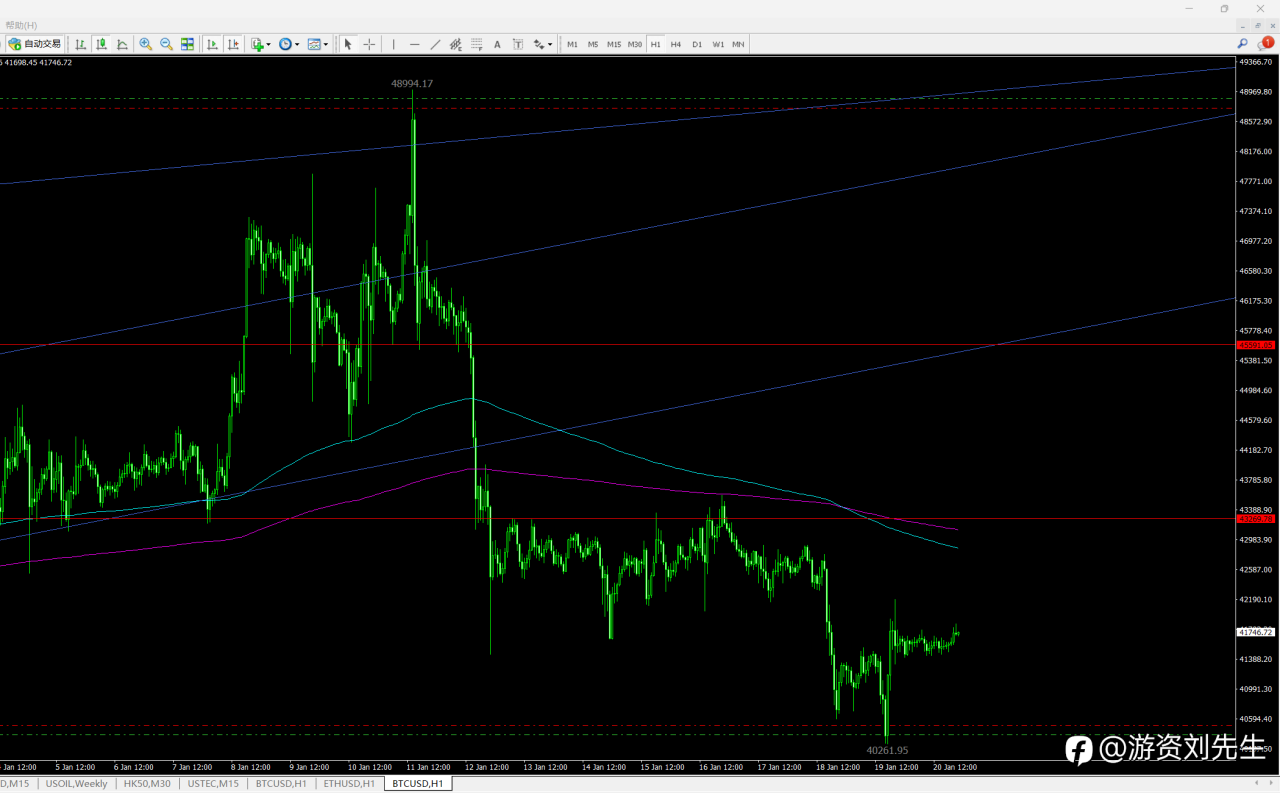Switch to line chart display
The image size is (1280, 793).
click(122, 44)
